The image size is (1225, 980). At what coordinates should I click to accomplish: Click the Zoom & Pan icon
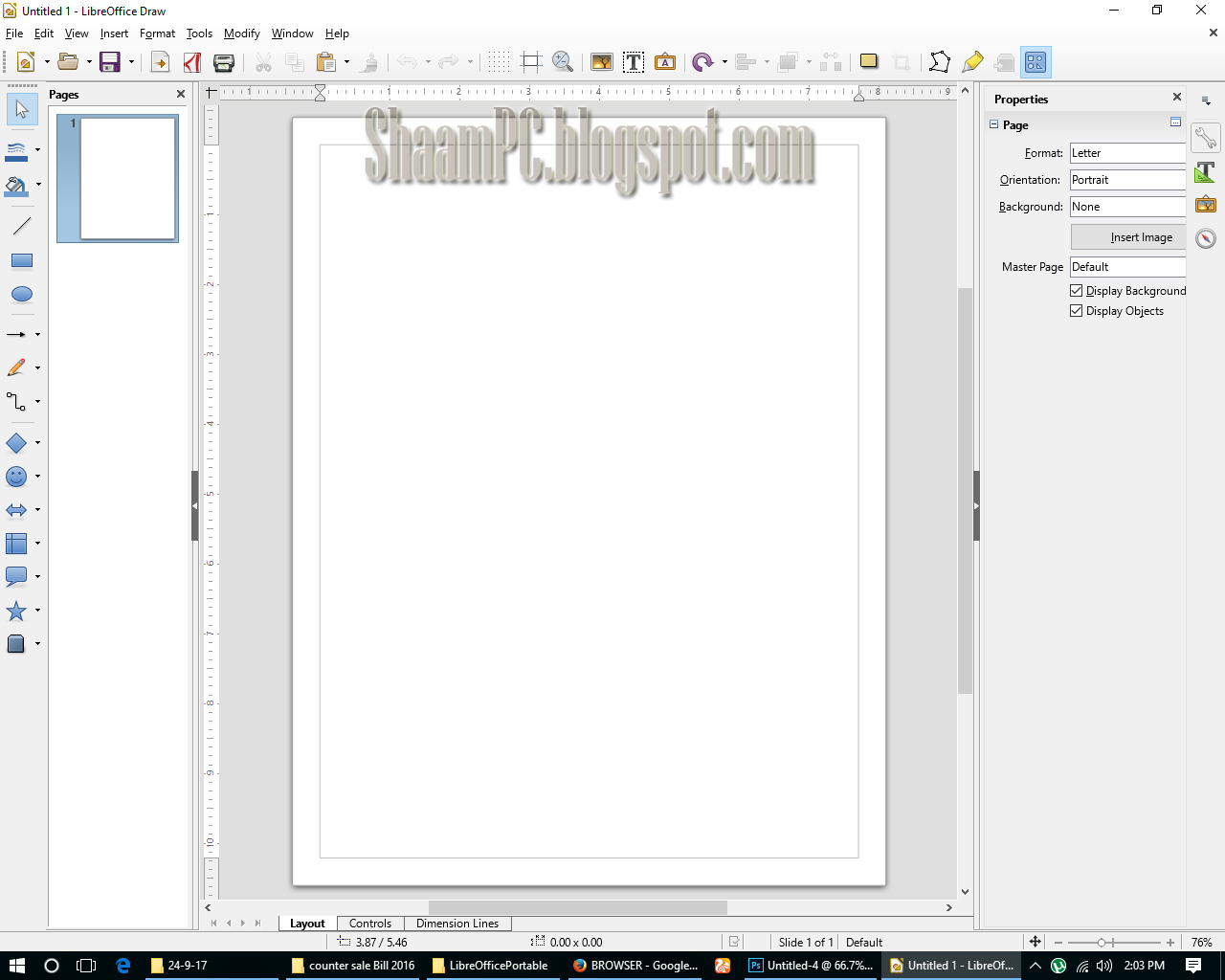point(563,62)
